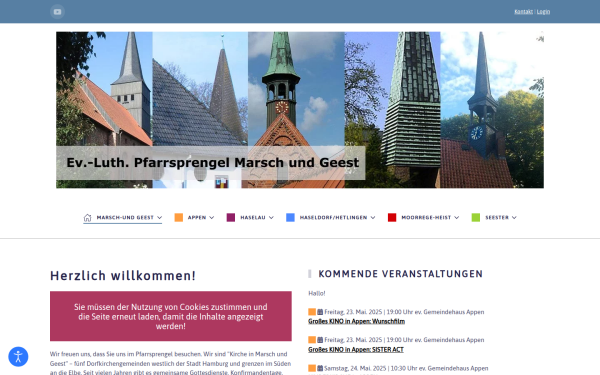Click the Kommende Veranstaltungen heading
The width and height of the screenshot is (600, 375).
pyautogui.click(x=401, y=274)
